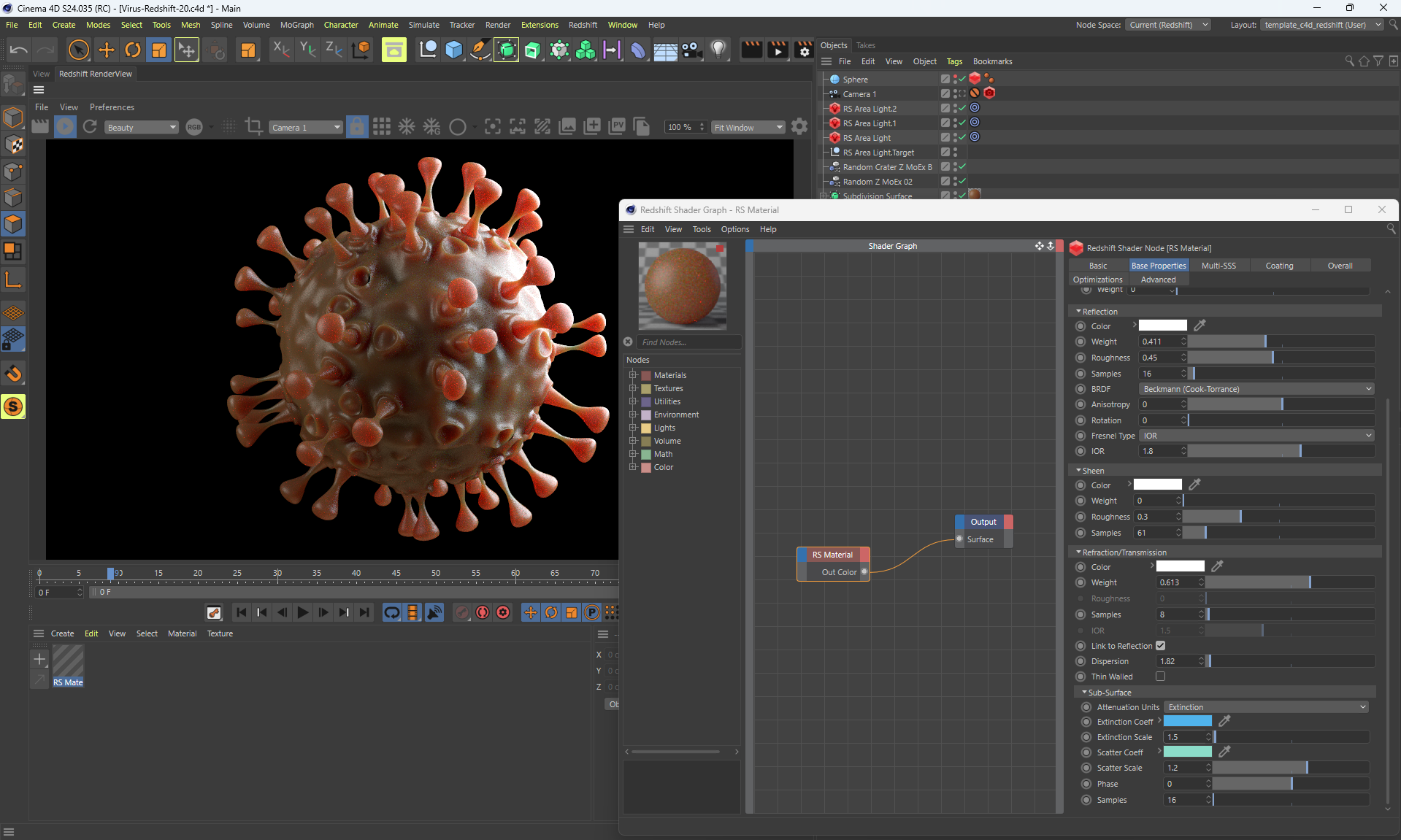Open the Redshift menu in menu bar
The height and width of the screenshot is (840, 1401).
pyautogui.click(x=583, y=25)
